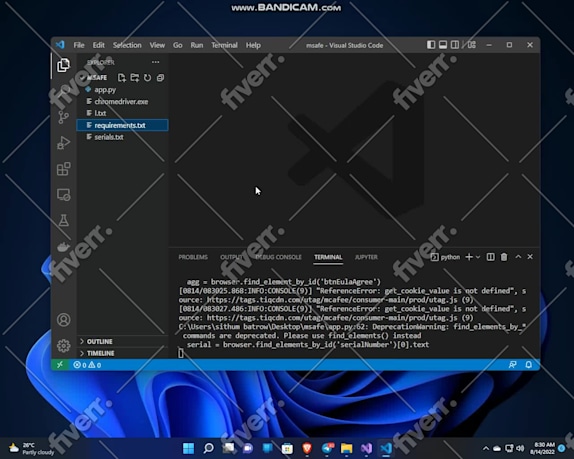The width and height of the screenshot is (574, 459).
Task: Add a new terminal with plus icon
Action: tap(469, 257)
